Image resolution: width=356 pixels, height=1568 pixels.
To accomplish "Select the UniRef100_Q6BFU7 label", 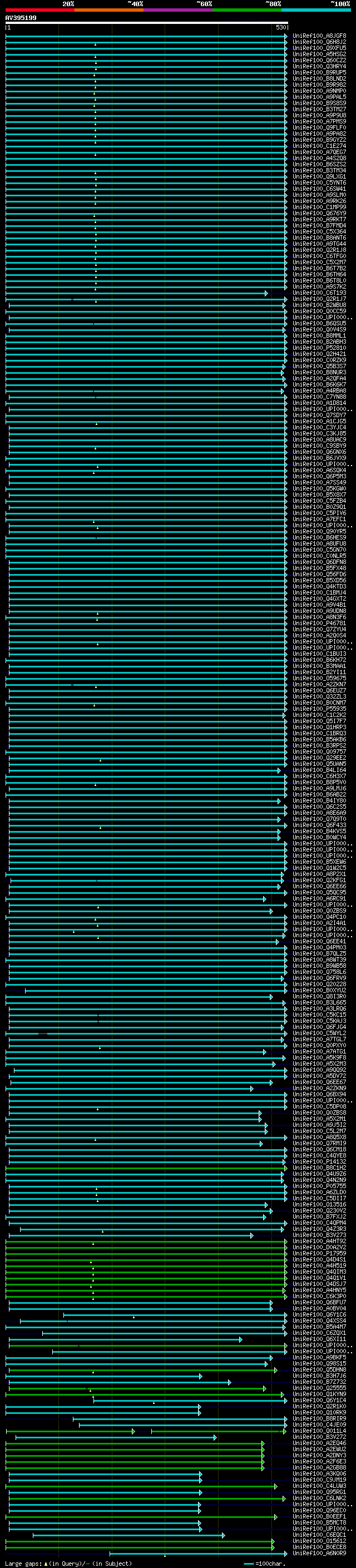I will click(319, 1302).
